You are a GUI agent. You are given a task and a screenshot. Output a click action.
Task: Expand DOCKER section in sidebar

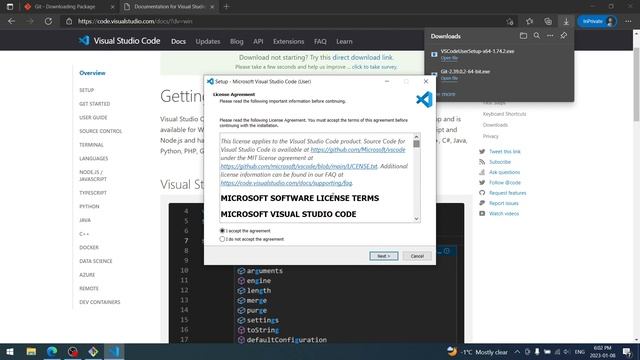(x=89, y=247)
